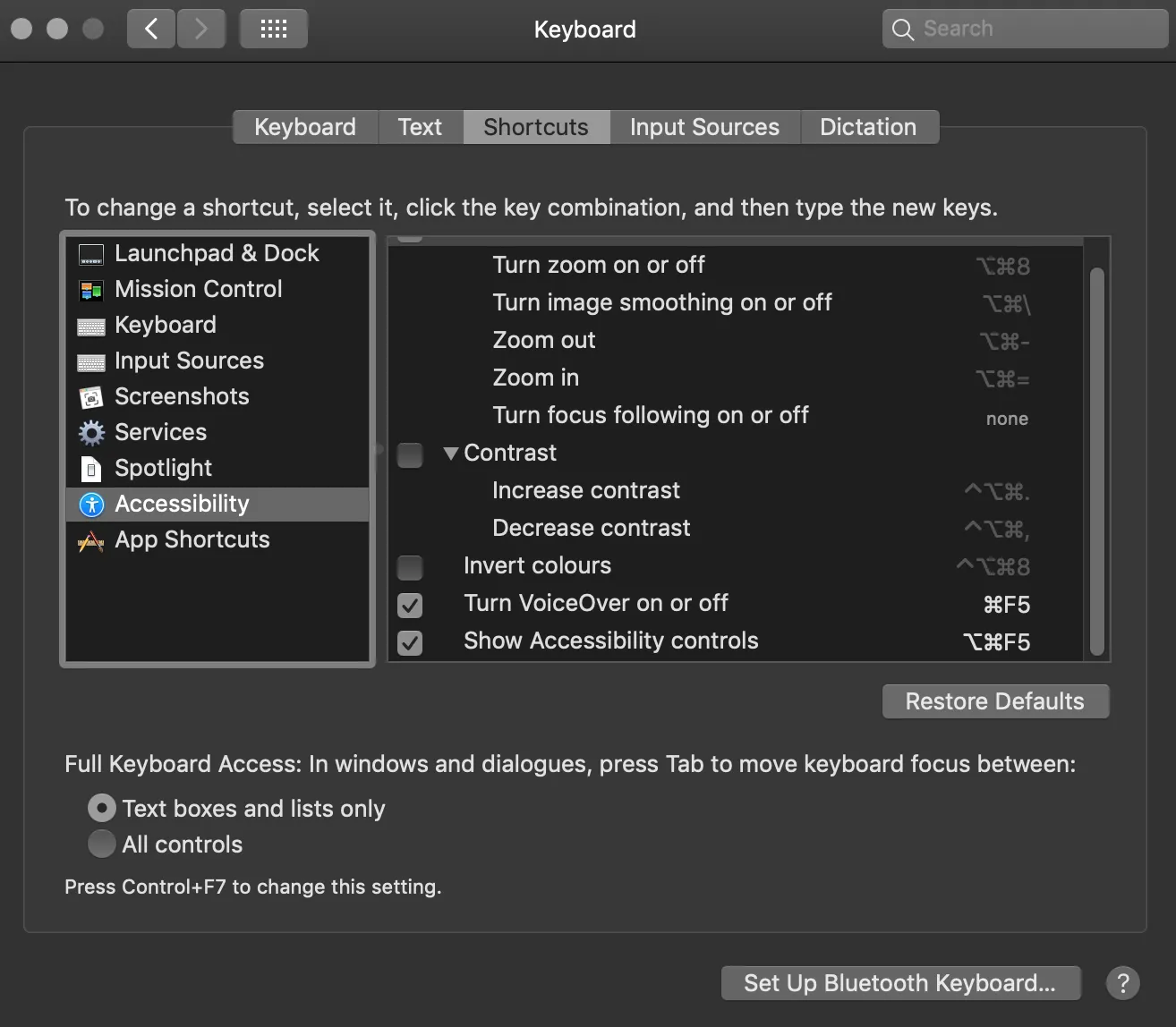Switch to the Input Sources tab

click(704, 127)
